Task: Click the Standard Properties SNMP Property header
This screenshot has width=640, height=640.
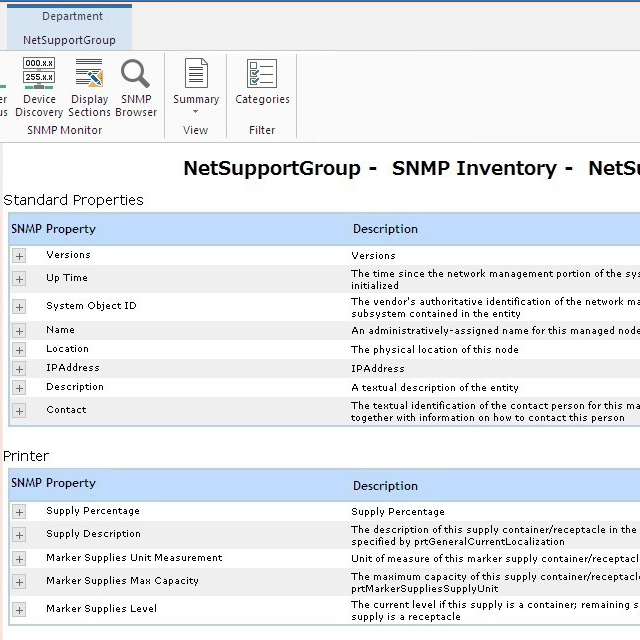Action: (53, 229)
